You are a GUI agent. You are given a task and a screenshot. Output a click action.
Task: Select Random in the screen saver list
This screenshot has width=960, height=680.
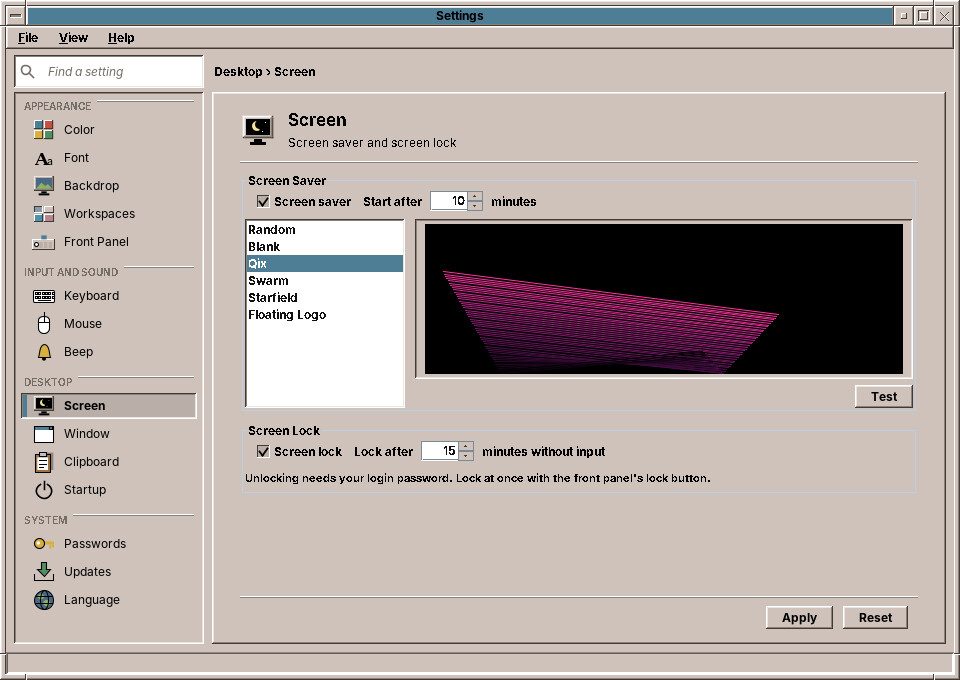pyautogui.click(x=325, y=230)
